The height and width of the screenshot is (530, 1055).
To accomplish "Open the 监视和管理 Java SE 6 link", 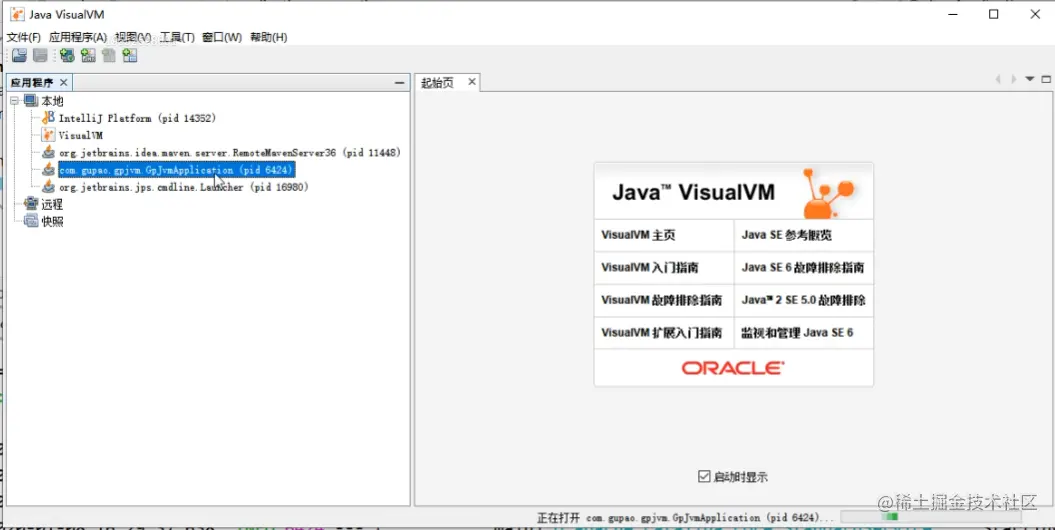I will tap(797, 332).
